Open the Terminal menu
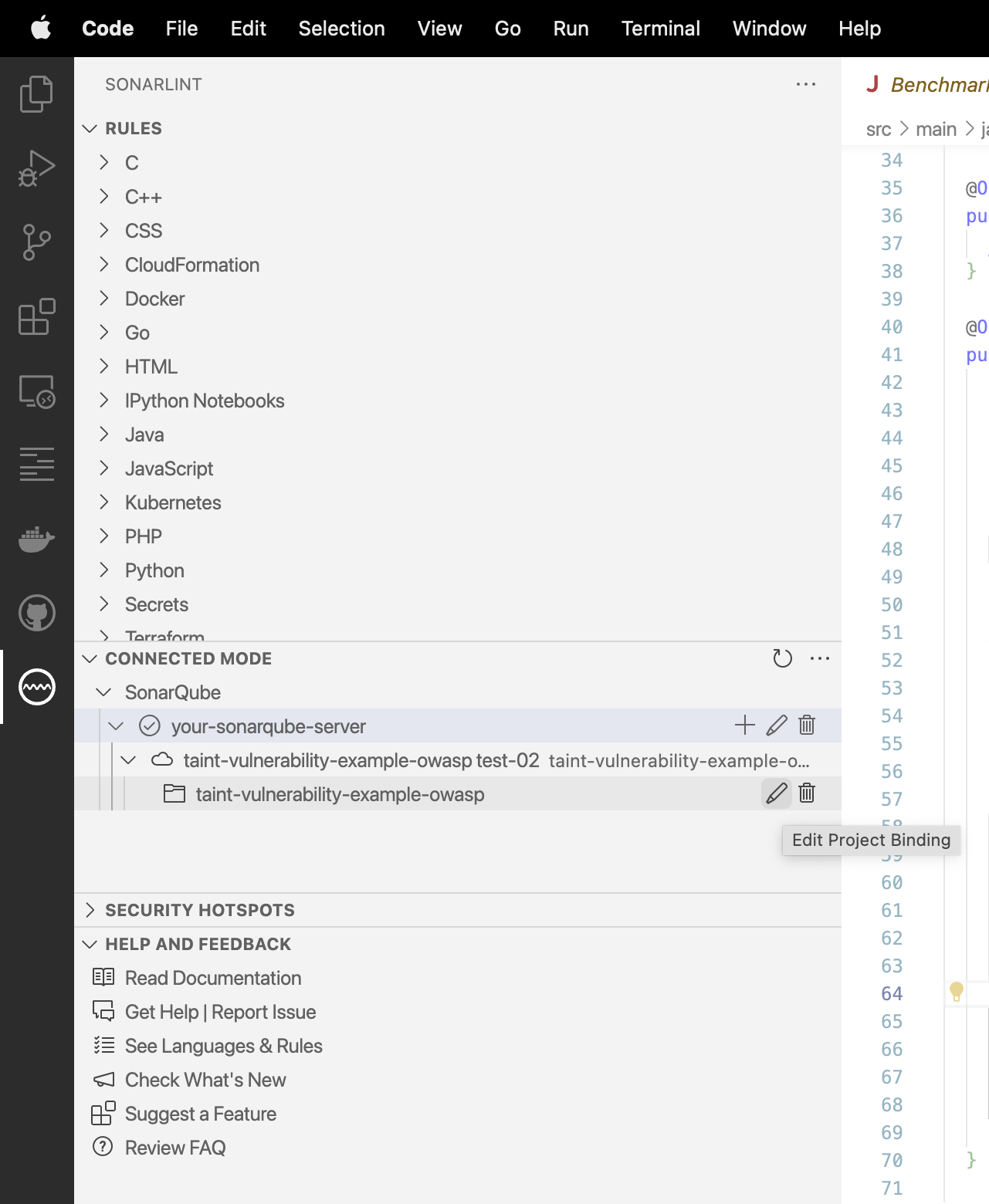 (660, 29)
